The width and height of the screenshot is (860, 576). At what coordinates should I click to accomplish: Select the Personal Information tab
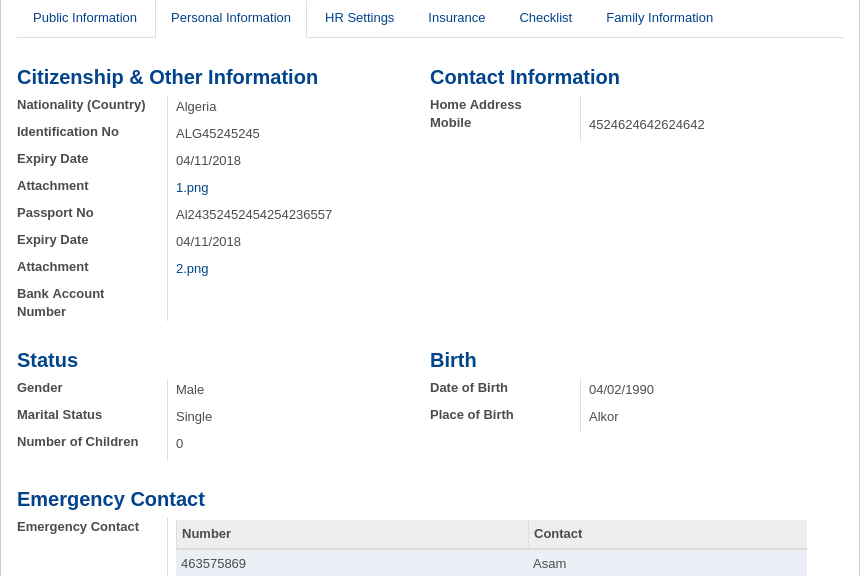(x=231, y=18)
